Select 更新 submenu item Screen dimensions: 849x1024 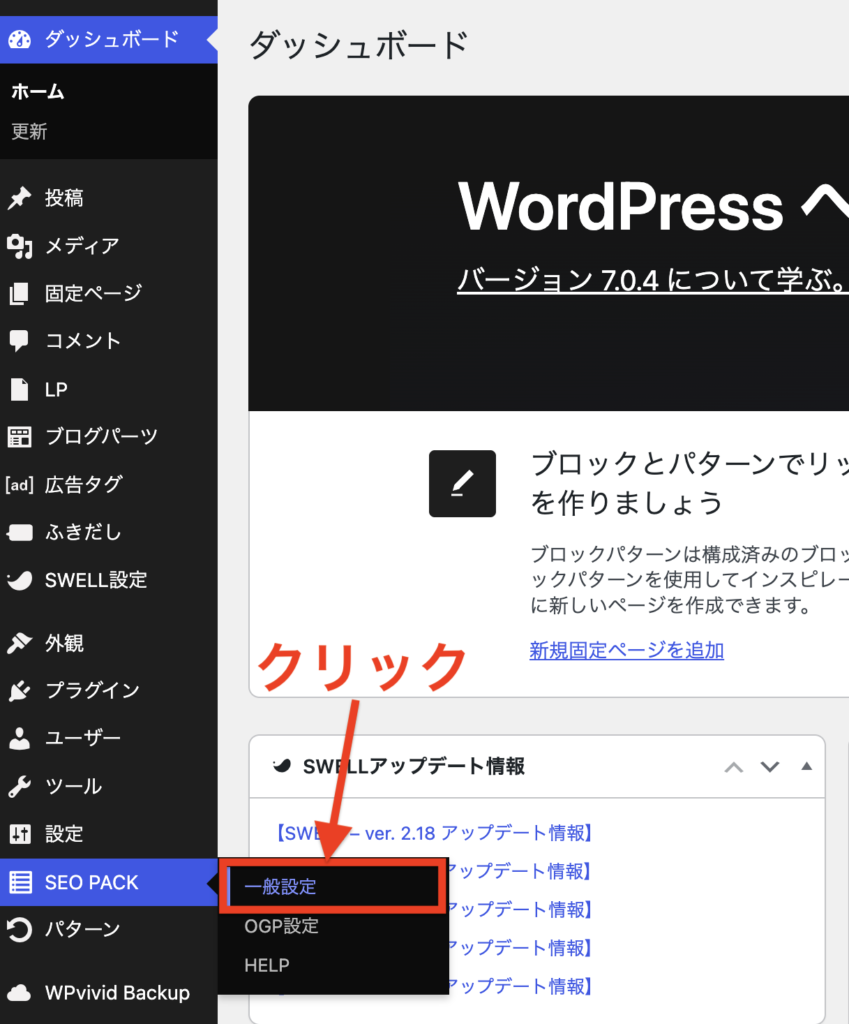(x=29, y=131)
